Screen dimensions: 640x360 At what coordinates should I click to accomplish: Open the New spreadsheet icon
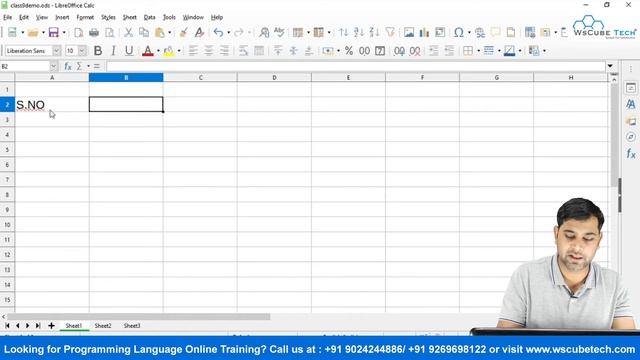12,32
